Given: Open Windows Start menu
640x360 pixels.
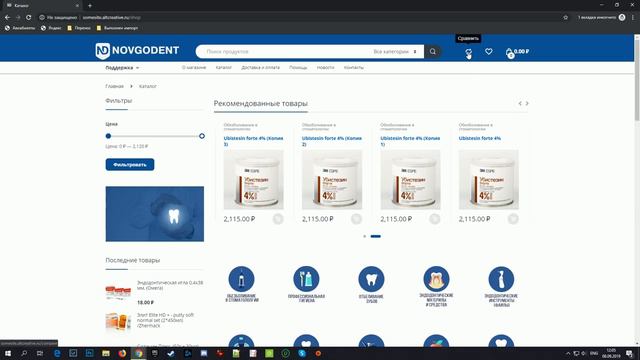Looking at the screenshot, I should [8, 353].
